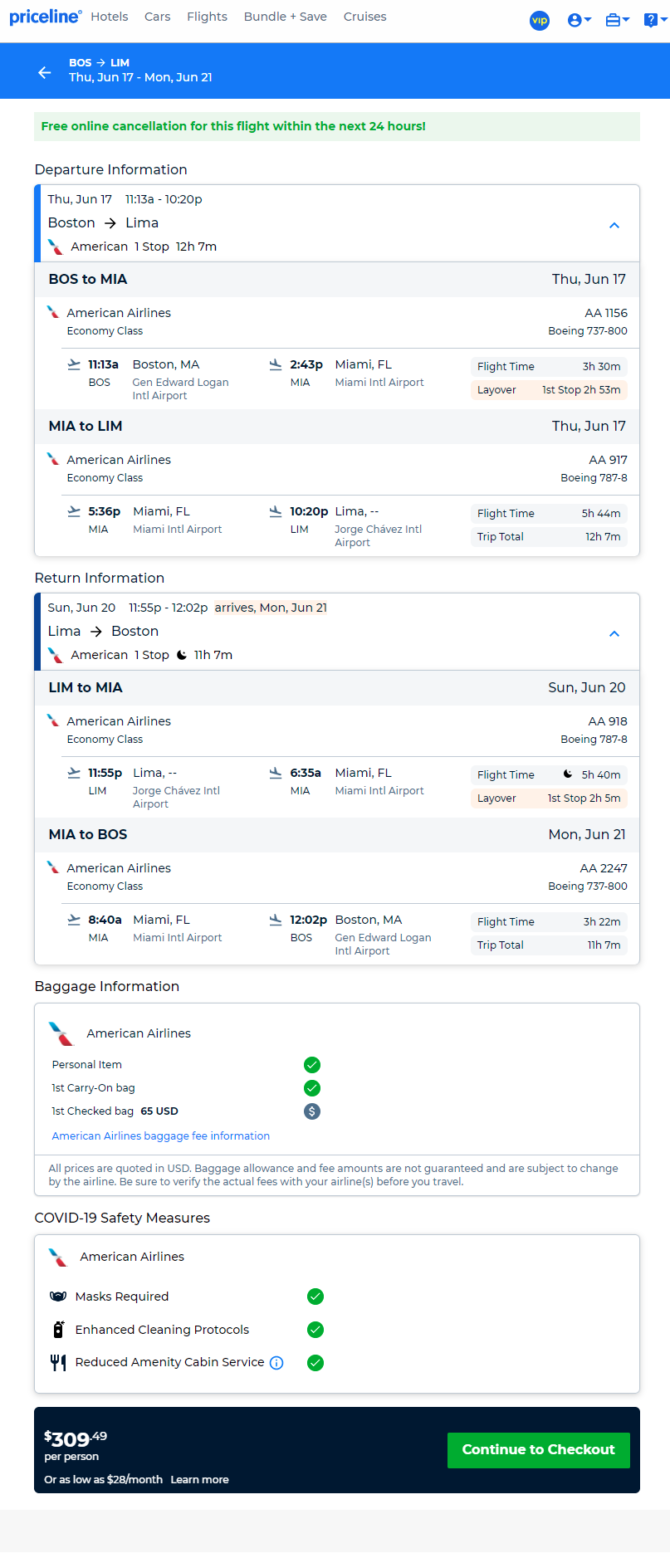Screen dimensions: 670x1553
Task: Click the dollar icon for 1st Checked bag
Action: pos(312,1111)
